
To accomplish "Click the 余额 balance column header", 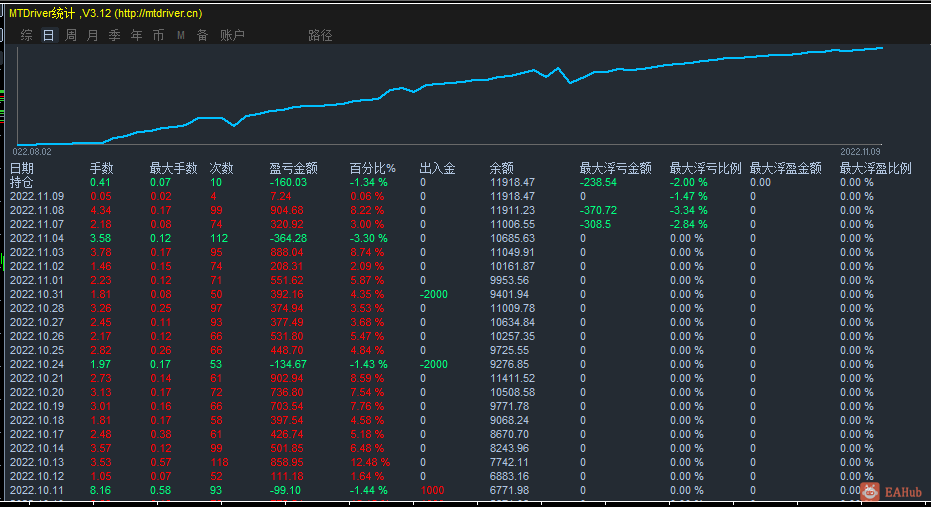I will [502, 168].
